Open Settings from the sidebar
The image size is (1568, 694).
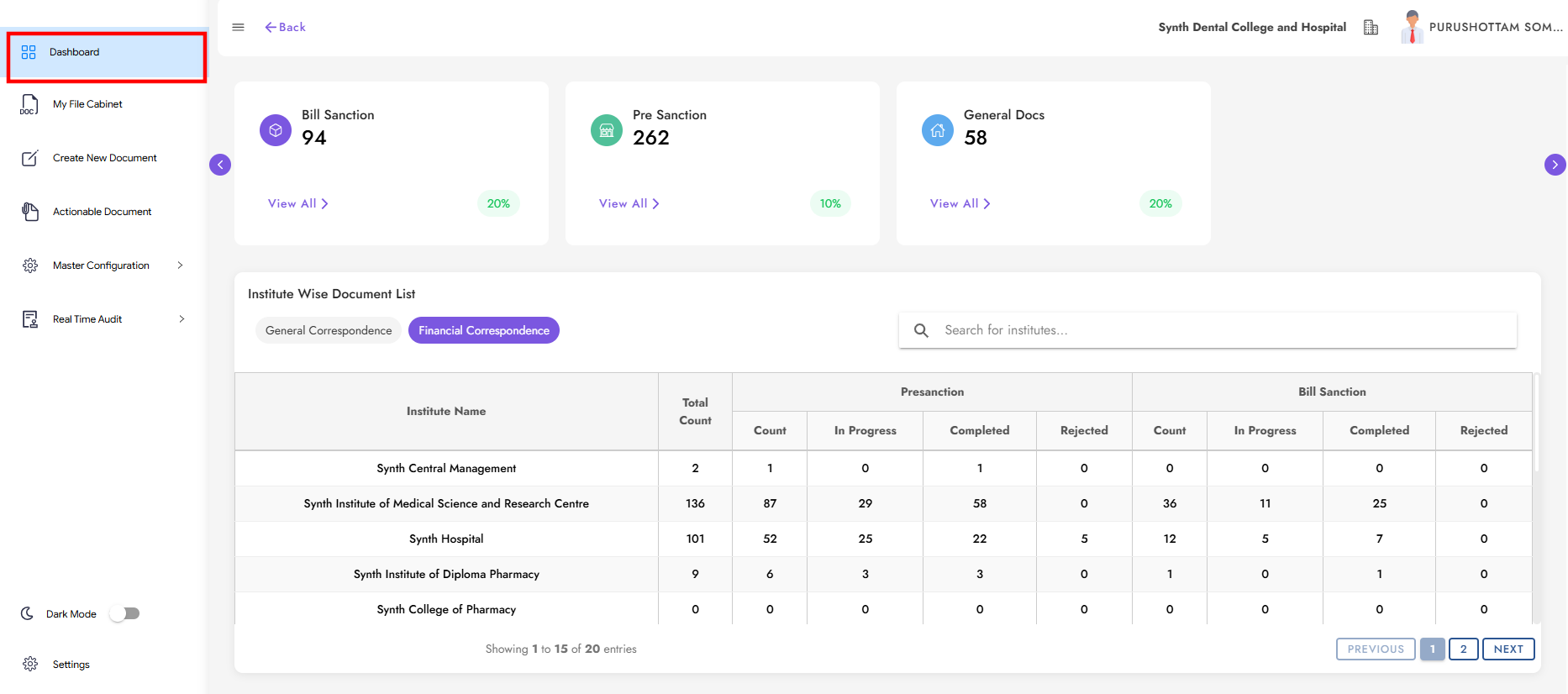coord(71,665)
